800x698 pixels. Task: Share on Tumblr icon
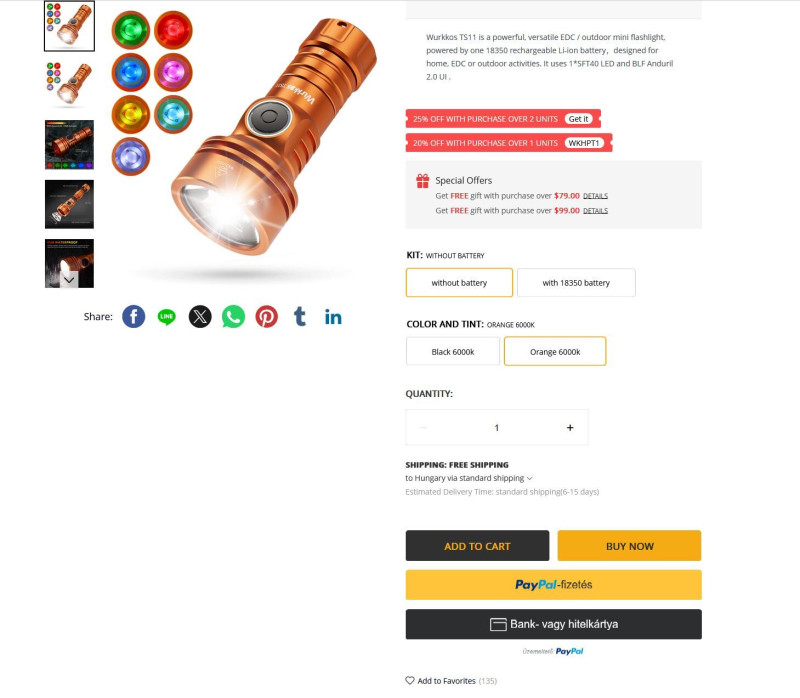point(300,316)
